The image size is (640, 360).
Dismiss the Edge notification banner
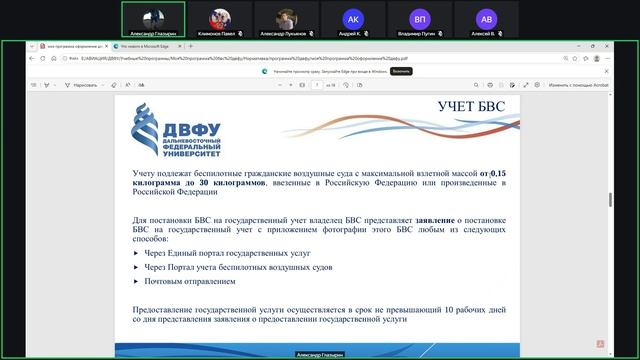click(x=607, y=71)
